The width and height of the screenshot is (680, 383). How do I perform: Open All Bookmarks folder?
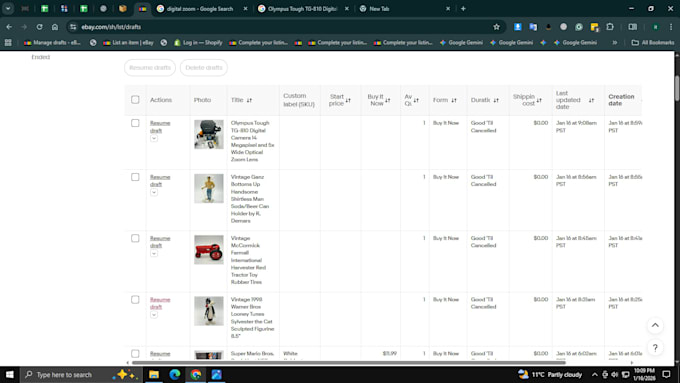pyautogui.click(x=653, y=43)
